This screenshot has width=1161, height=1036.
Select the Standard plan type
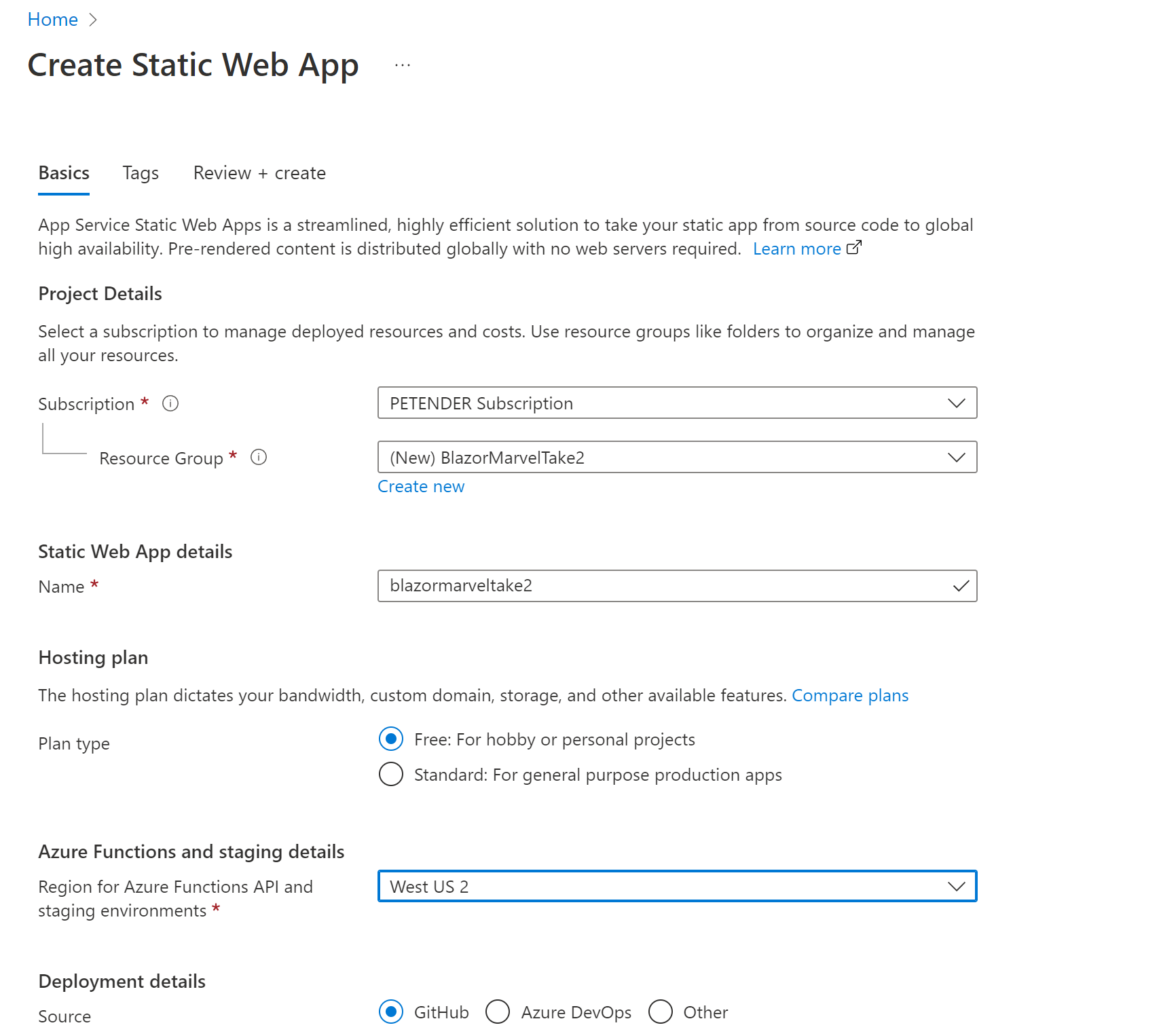pos(390,774)
